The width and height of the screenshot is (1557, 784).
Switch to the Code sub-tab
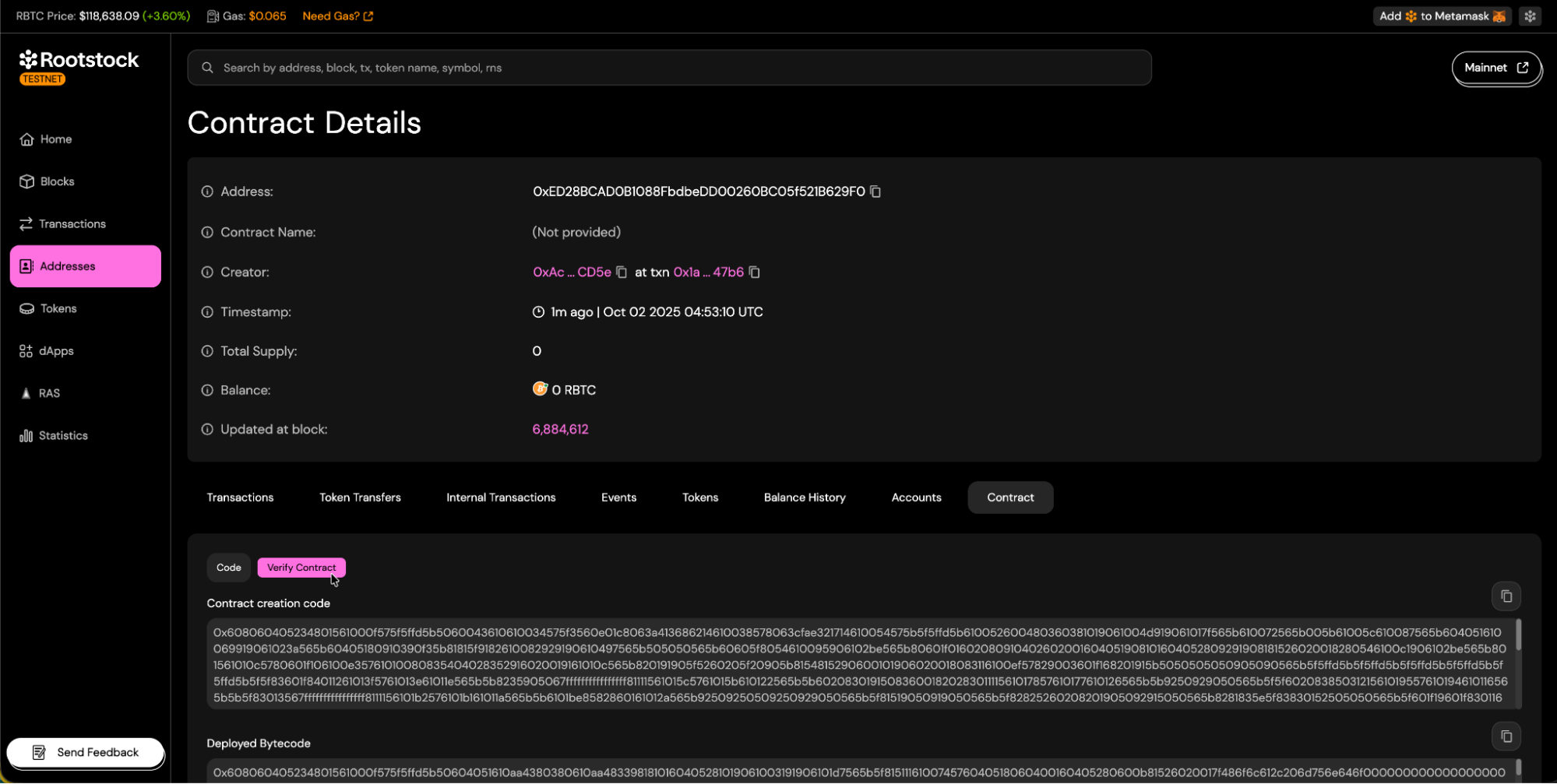228,568
